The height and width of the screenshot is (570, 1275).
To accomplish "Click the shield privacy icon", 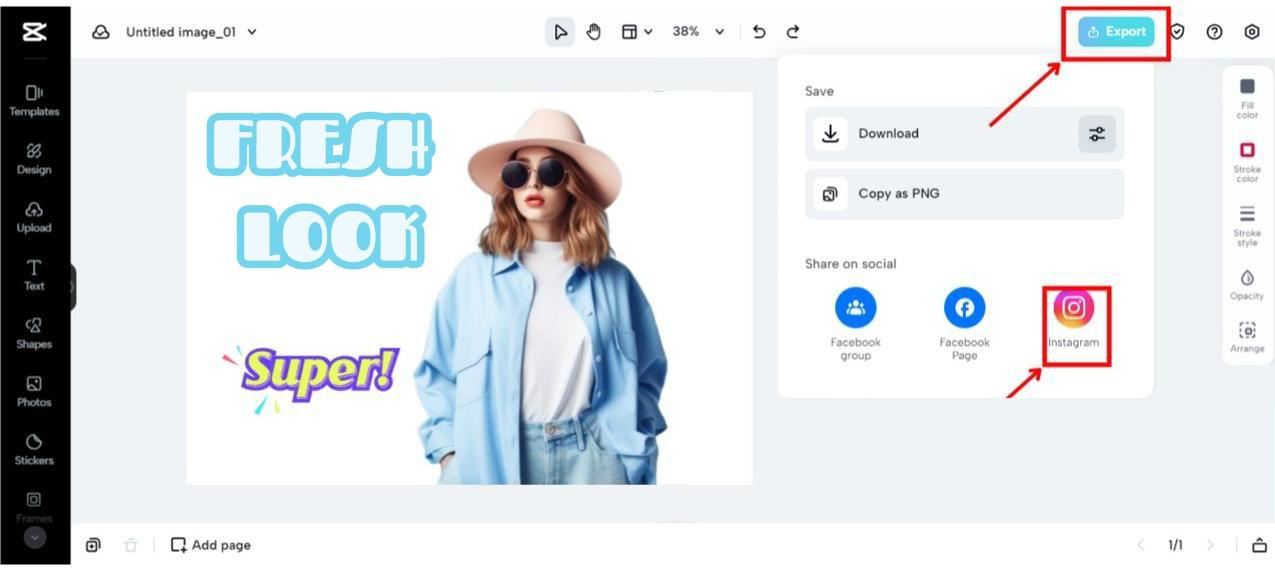I will click(x=1178, y=32).
